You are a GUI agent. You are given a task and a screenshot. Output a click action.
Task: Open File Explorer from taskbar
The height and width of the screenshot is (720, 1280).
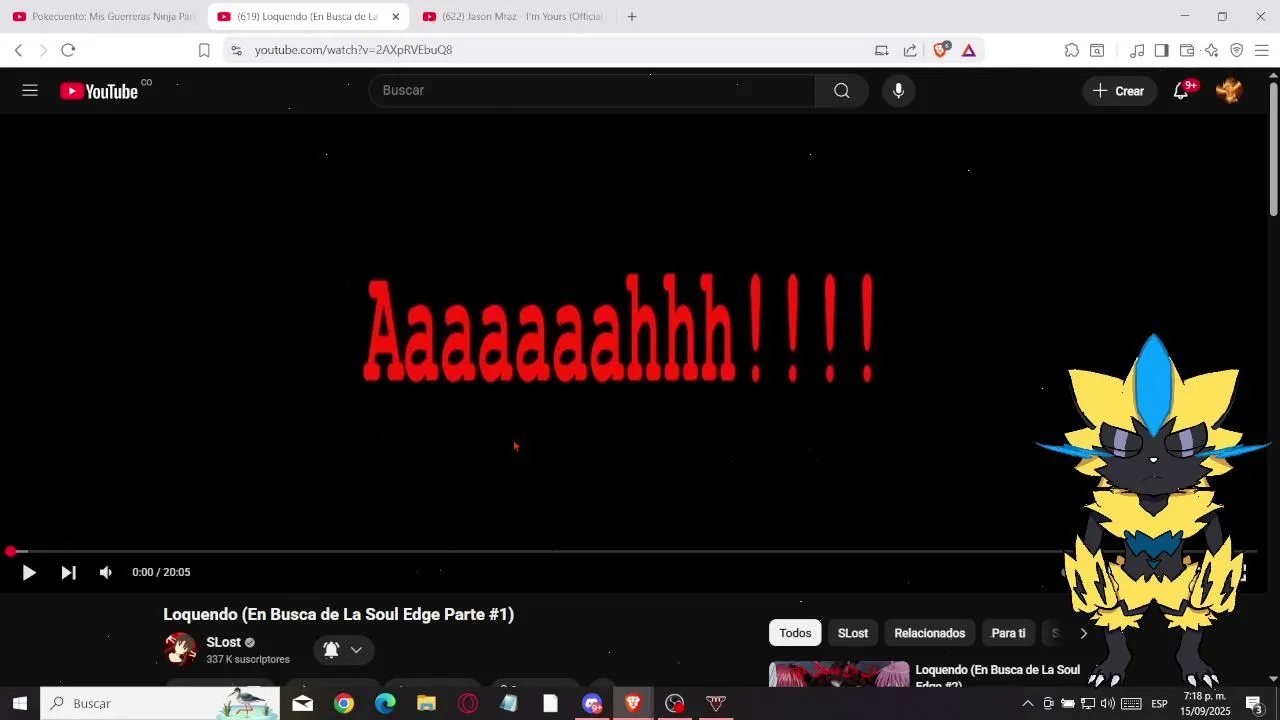(427, 704)
